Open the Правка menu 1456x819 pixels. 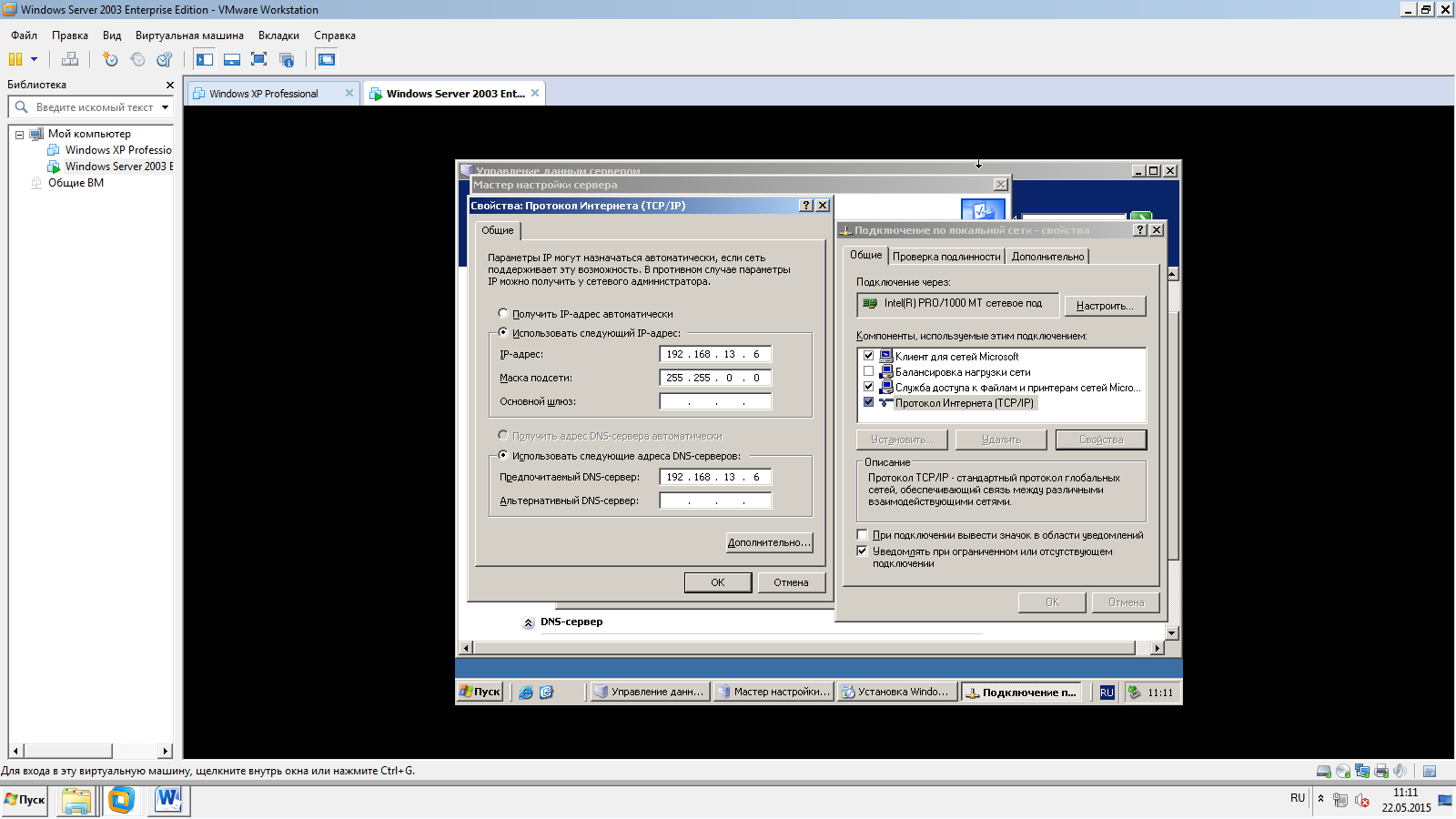(x=70, y=35)
